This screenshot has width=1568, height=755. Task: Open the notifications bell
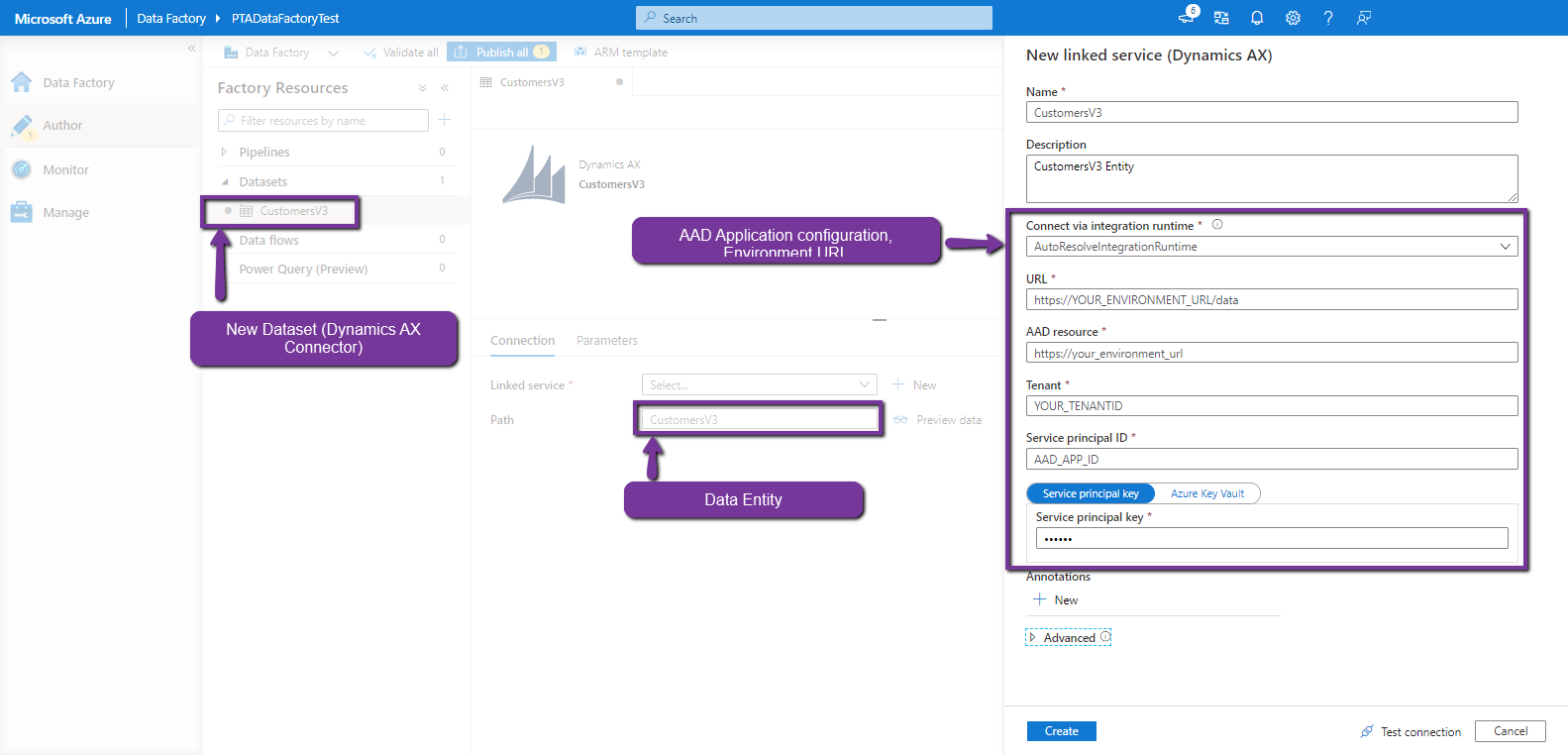(1257, 18)
